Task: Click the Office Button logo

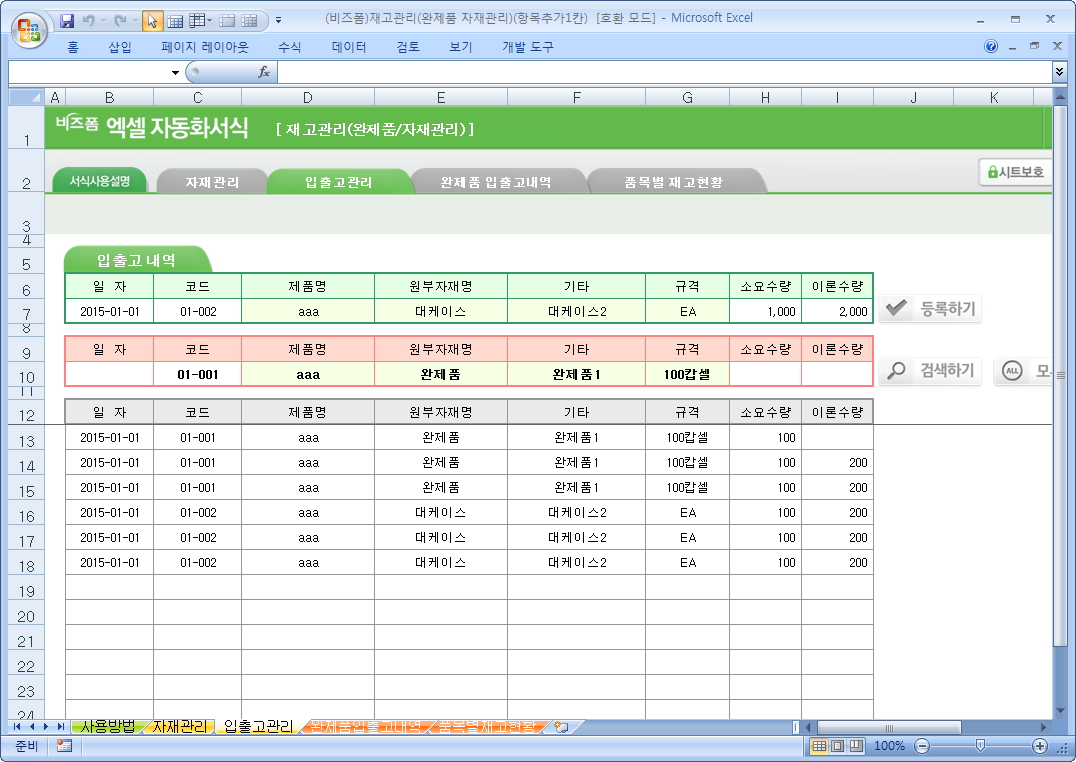Action: click(x=29, y=27)
